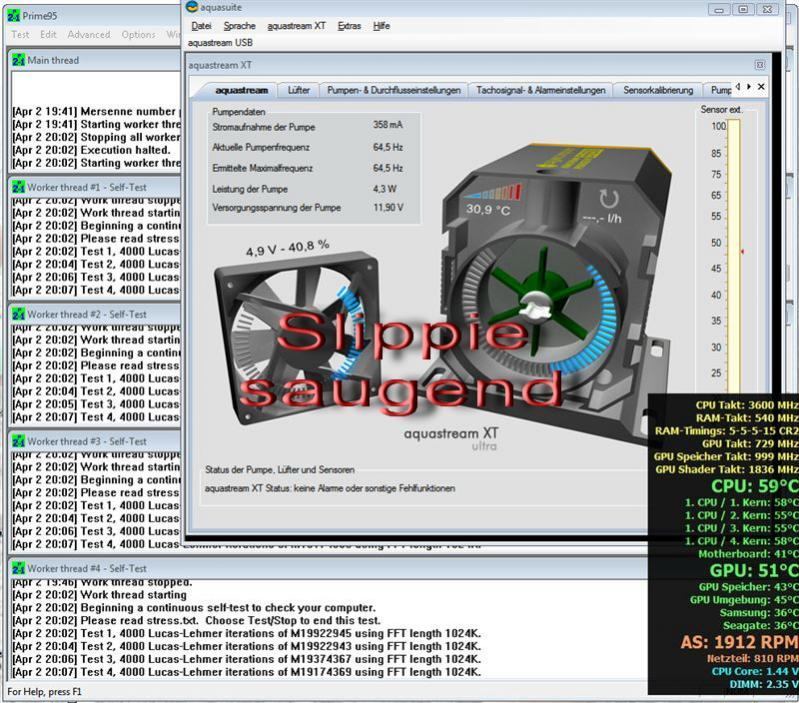The image size is (799, 703).
Task: Switch to Tachosignal- & Alarmeinstellungen tab
Action: (541, 90)
